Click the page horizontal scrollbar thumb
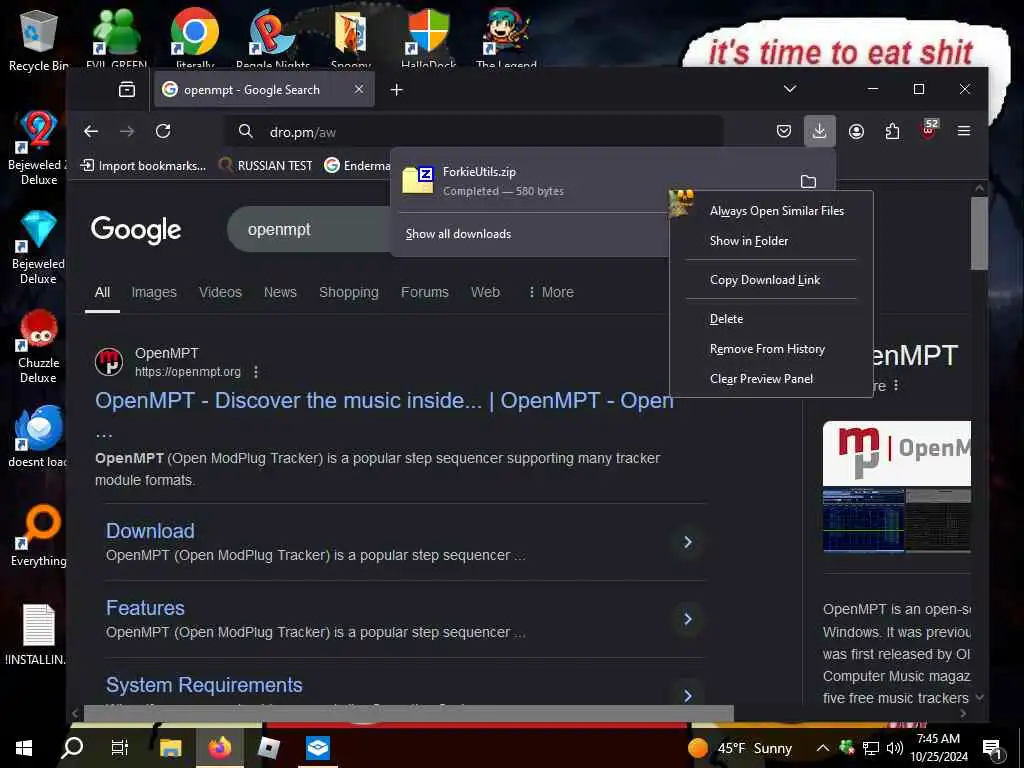 pyautogui.click(x=409, y=713)
